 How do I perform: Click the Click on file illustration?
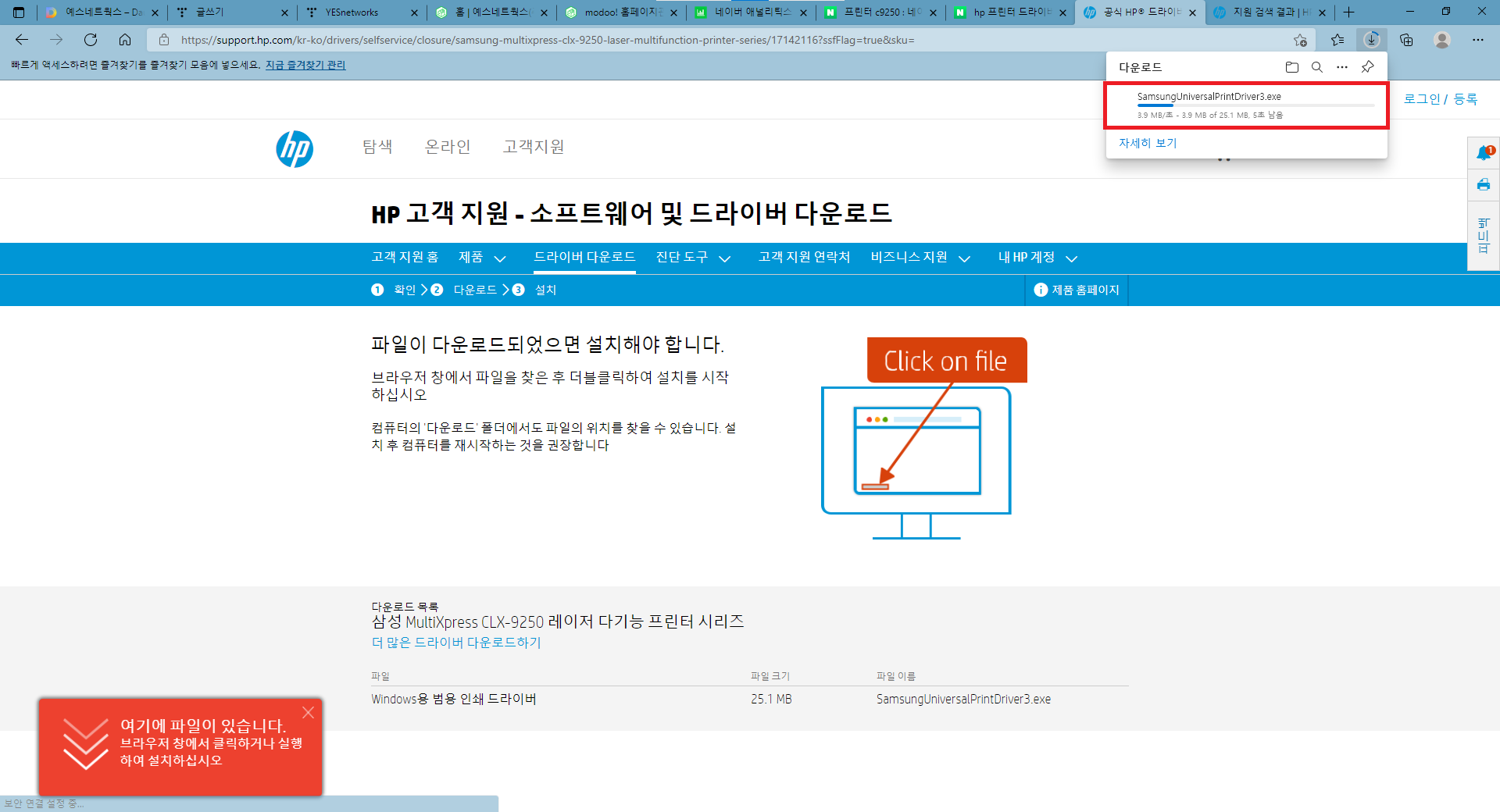[923, 438]
